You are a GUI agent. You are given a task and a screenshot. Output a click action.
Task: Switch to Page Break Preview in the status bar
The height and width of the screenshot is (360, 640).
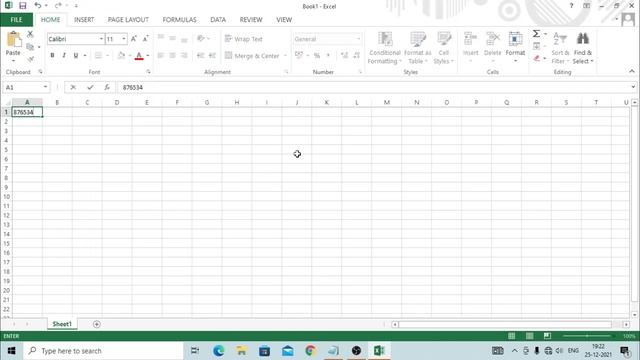coord(547,336)
